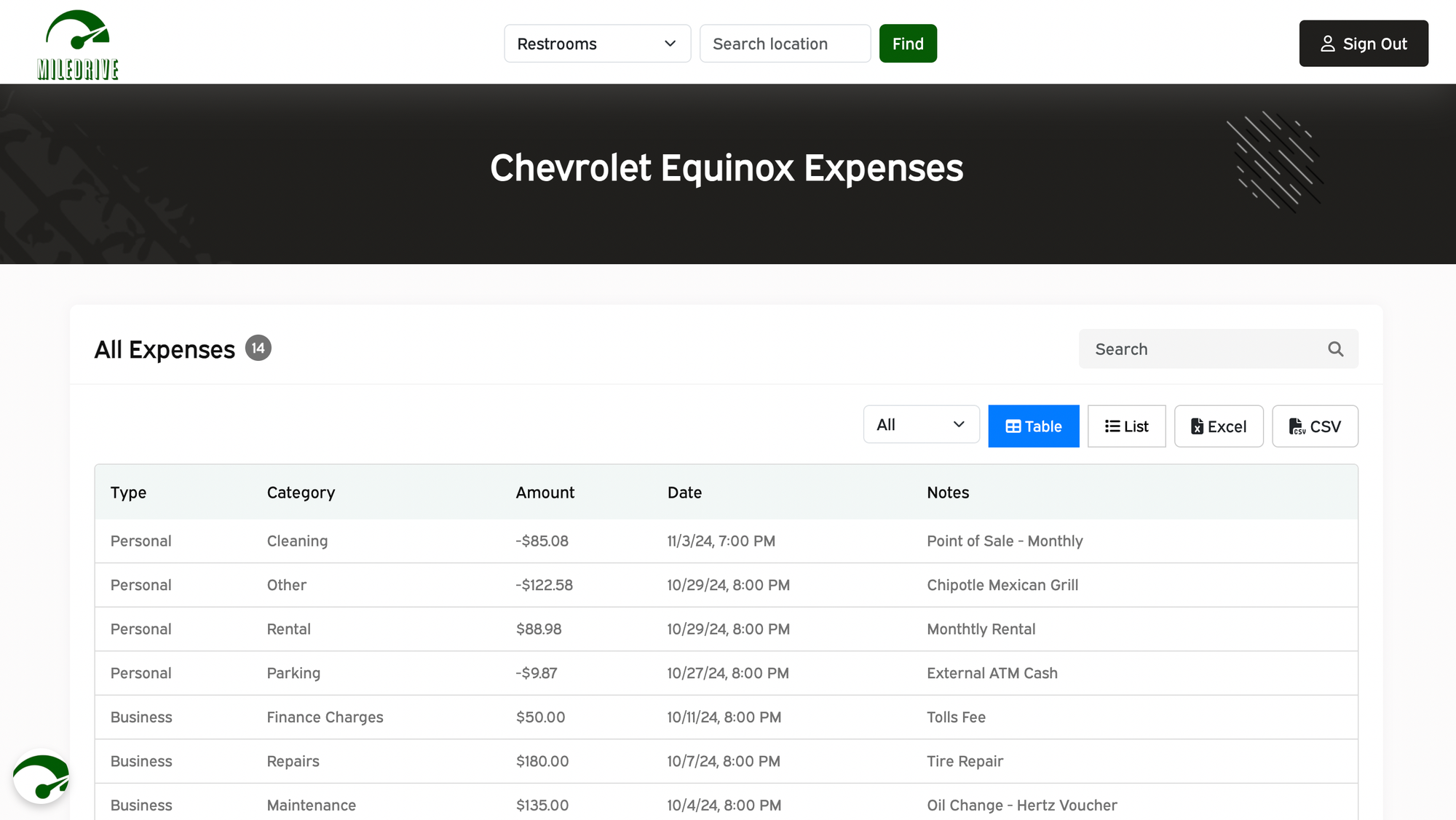
Task: Focus the Search location field
Action: pyautogui.click(x=784, y=44)
